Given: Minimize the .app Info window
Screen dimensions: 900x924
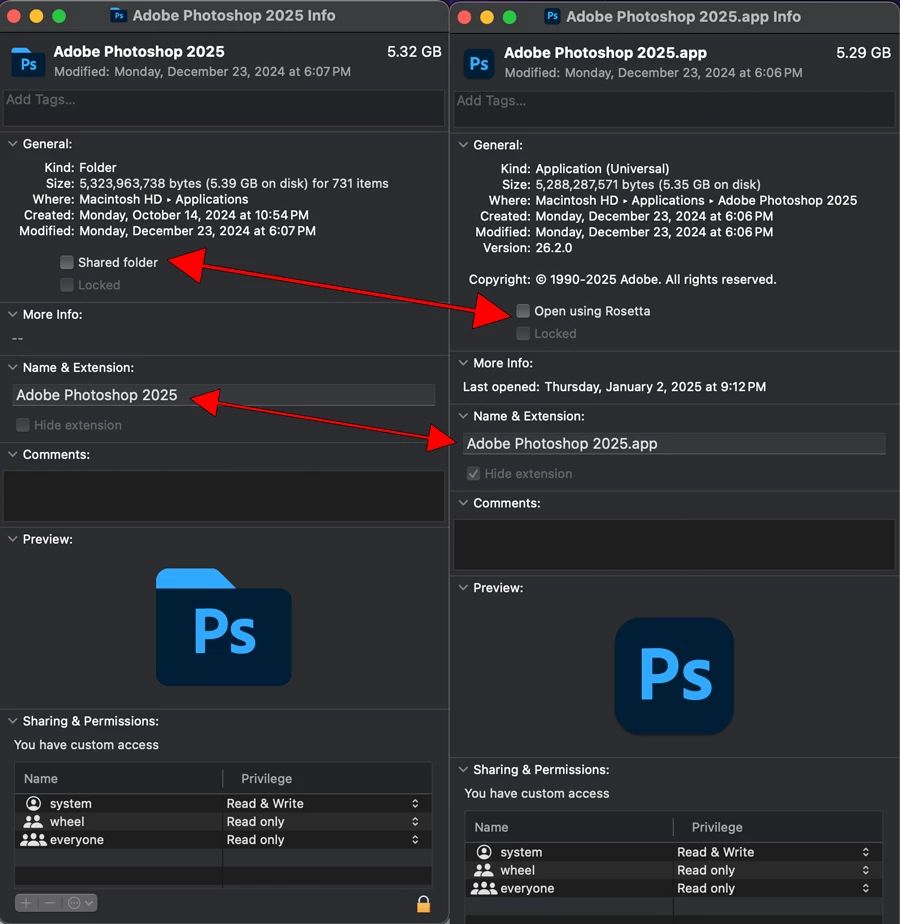Looking at the screenshot, I should pyautogui.click(x=487, y=17).
